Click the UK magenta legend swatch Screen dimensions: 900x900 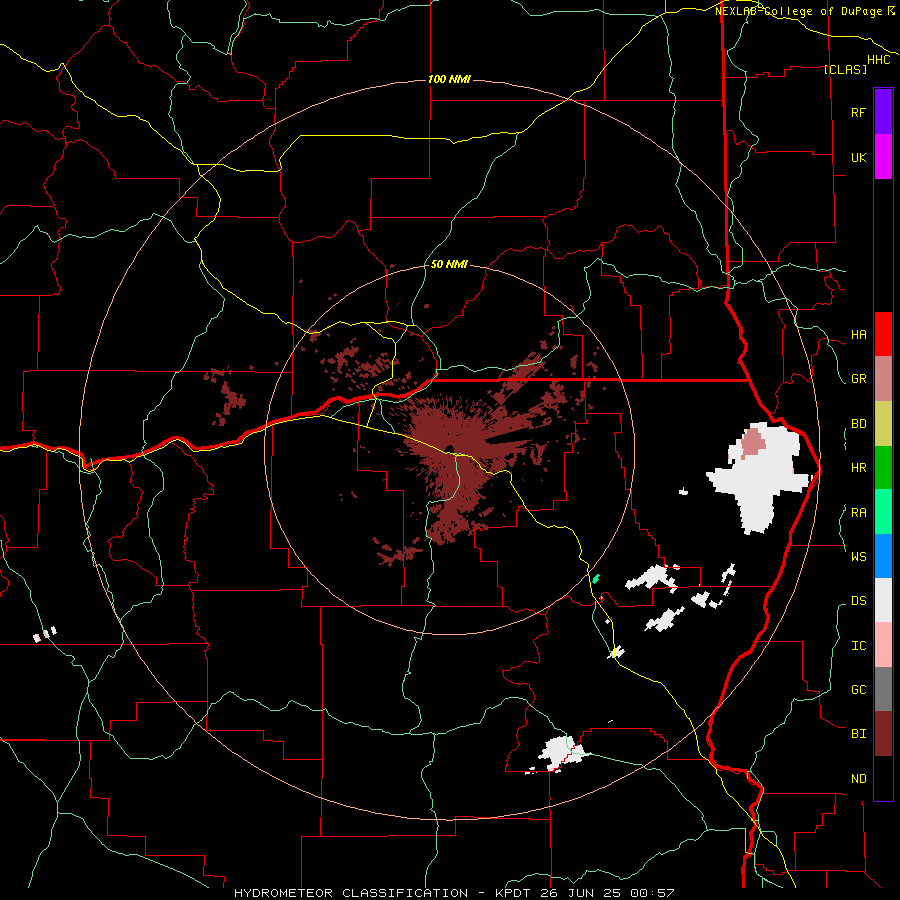click(x=883, y=157)
